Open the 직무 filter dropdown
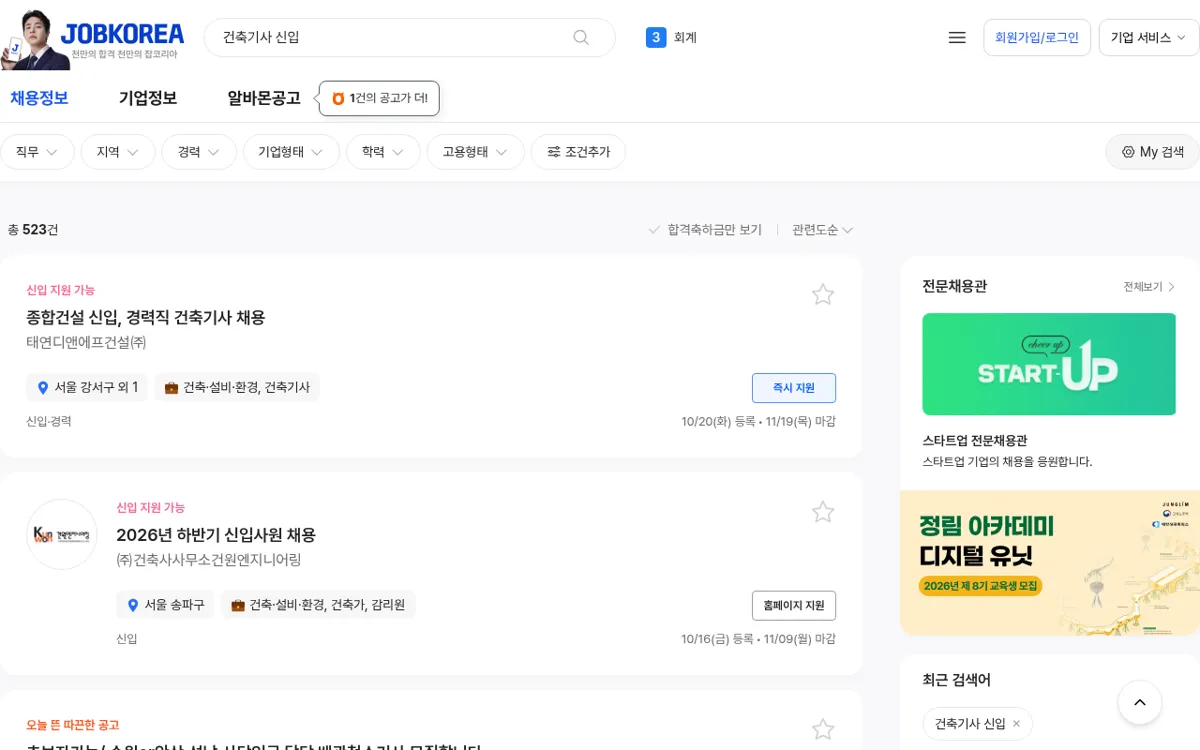This screenshot has height=750, width=1200. click(x=37, y=152)
